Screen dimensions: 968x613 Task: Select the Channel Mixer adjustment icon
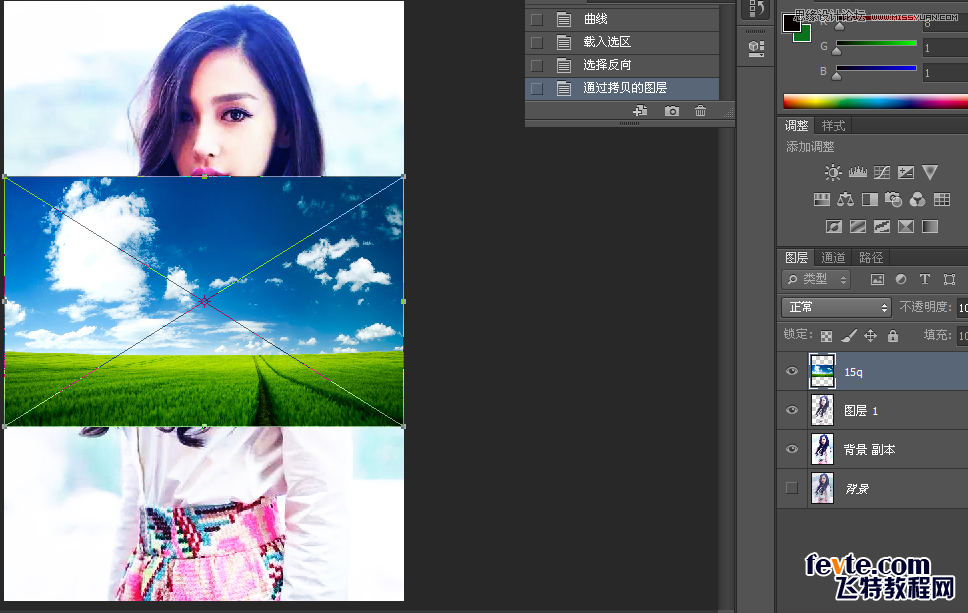[x=918, y=199]
